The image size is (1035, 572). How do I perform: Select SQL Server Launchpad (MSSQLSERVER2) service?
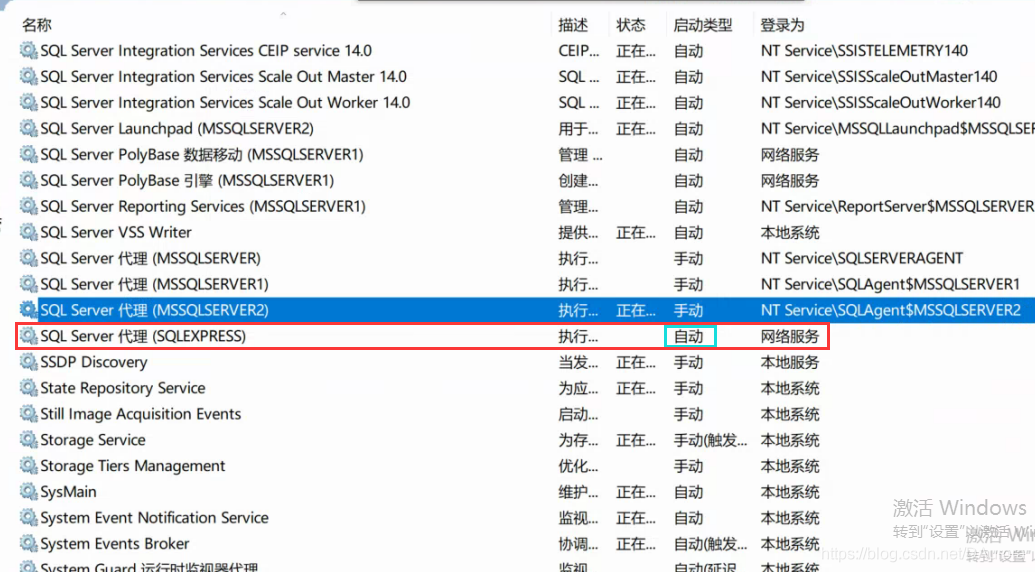pos(177,128)
